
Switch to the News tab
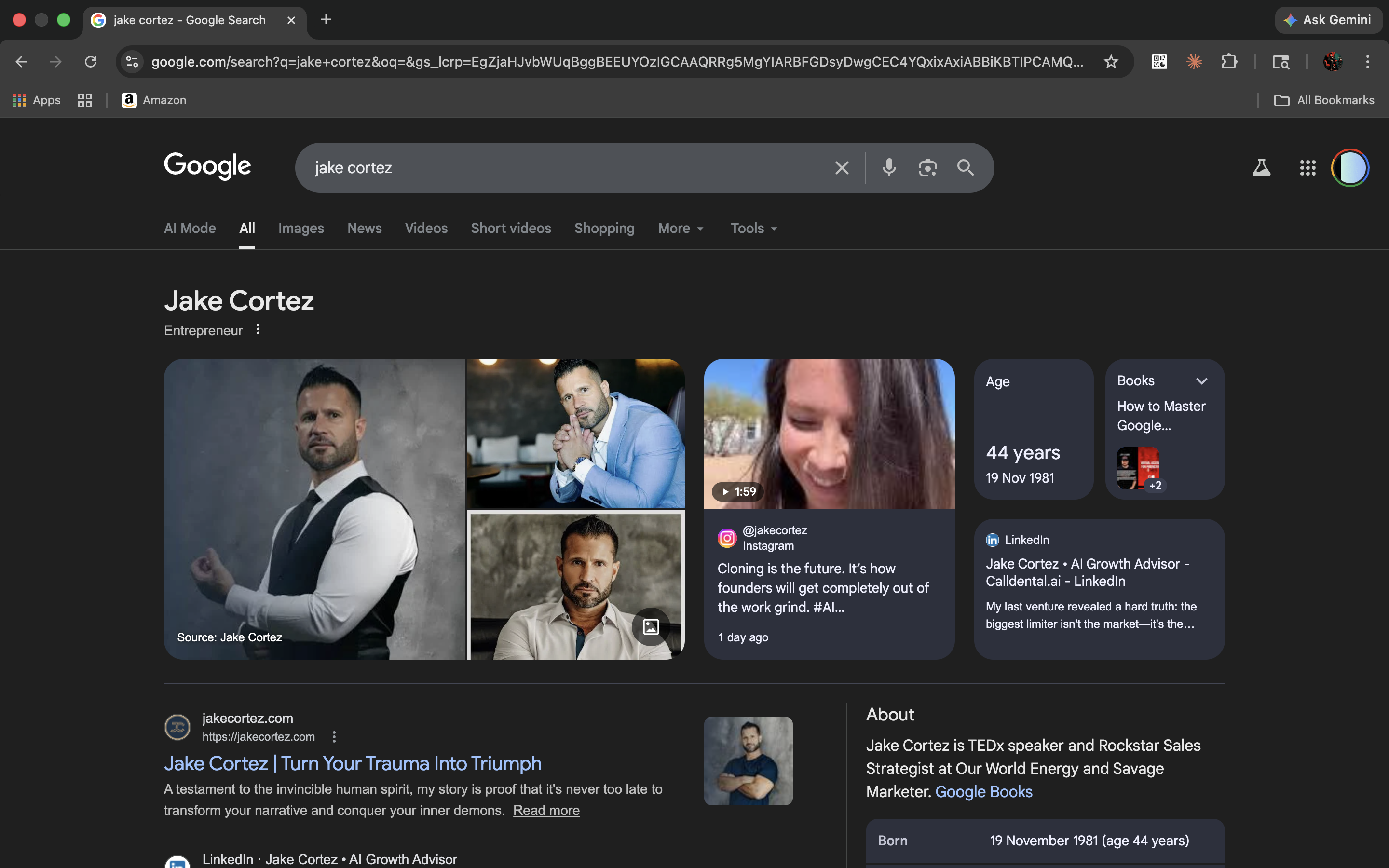364,228
